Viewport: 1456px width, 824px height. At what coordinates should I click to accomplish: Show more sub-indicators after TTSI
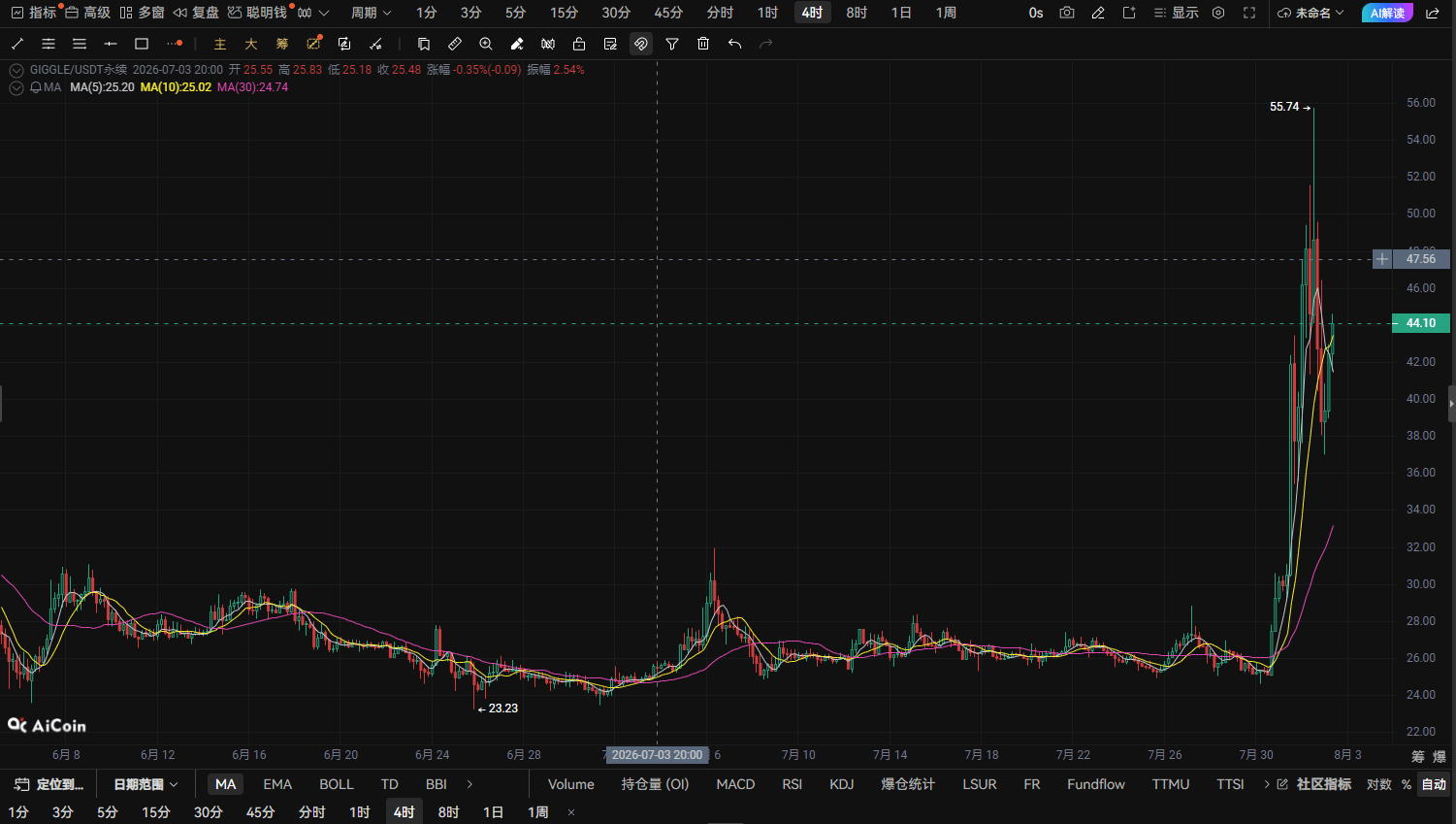[x=1266, y=784]
